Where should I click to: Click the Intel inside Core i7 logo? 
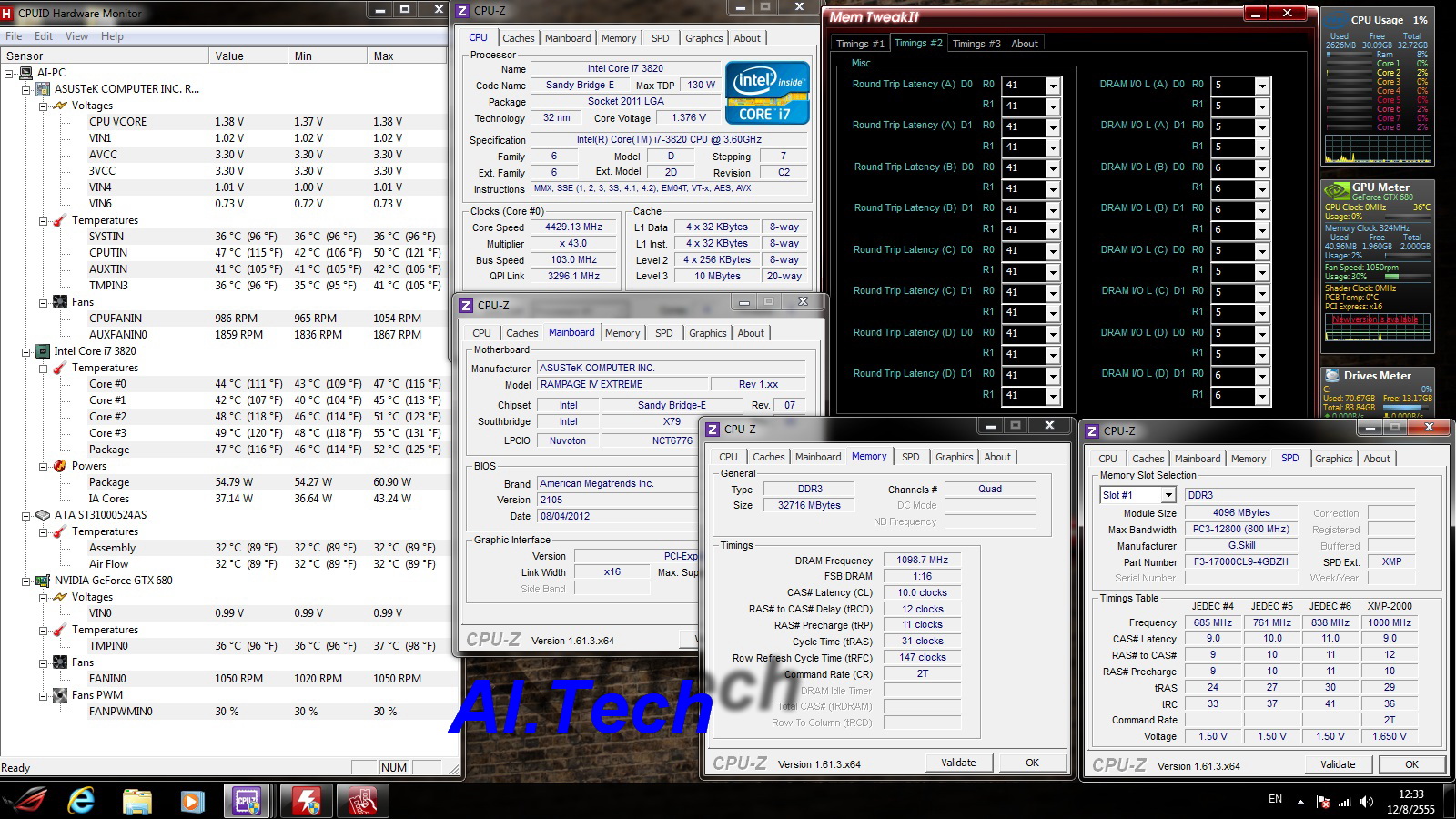[x=767, y=93]
